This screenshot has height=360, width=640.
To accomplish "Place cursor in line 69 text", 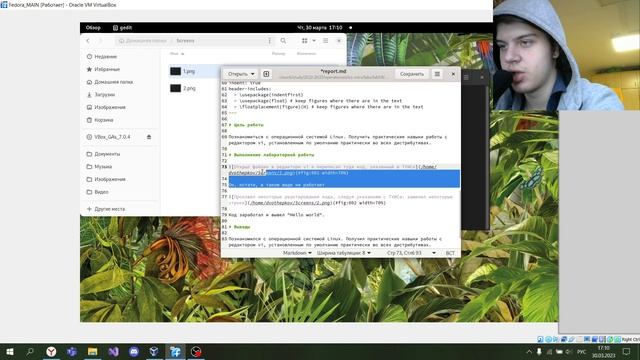I will coord(337,140).
